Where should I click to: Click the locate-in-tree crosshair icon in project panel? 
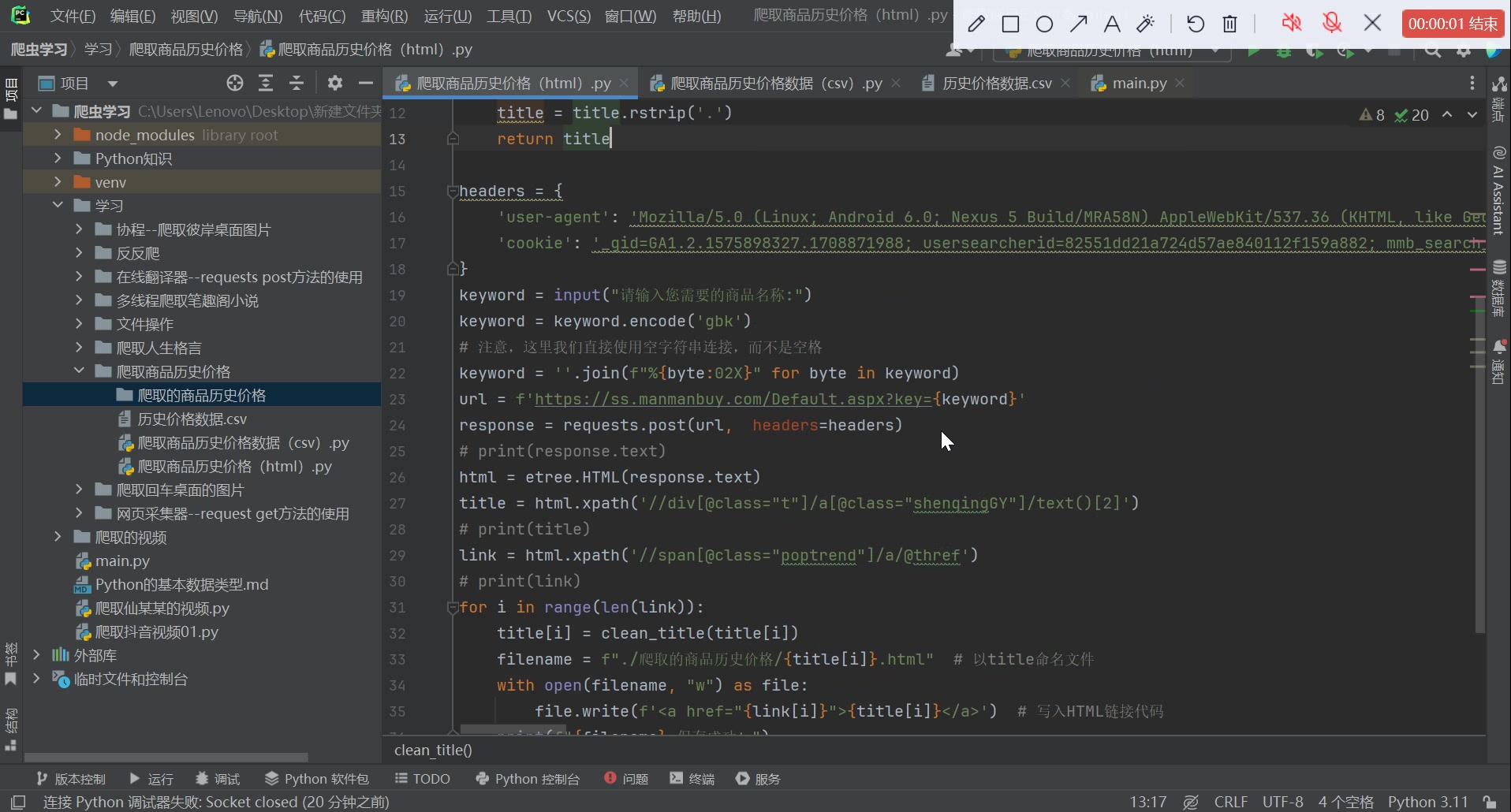point(234,84)
